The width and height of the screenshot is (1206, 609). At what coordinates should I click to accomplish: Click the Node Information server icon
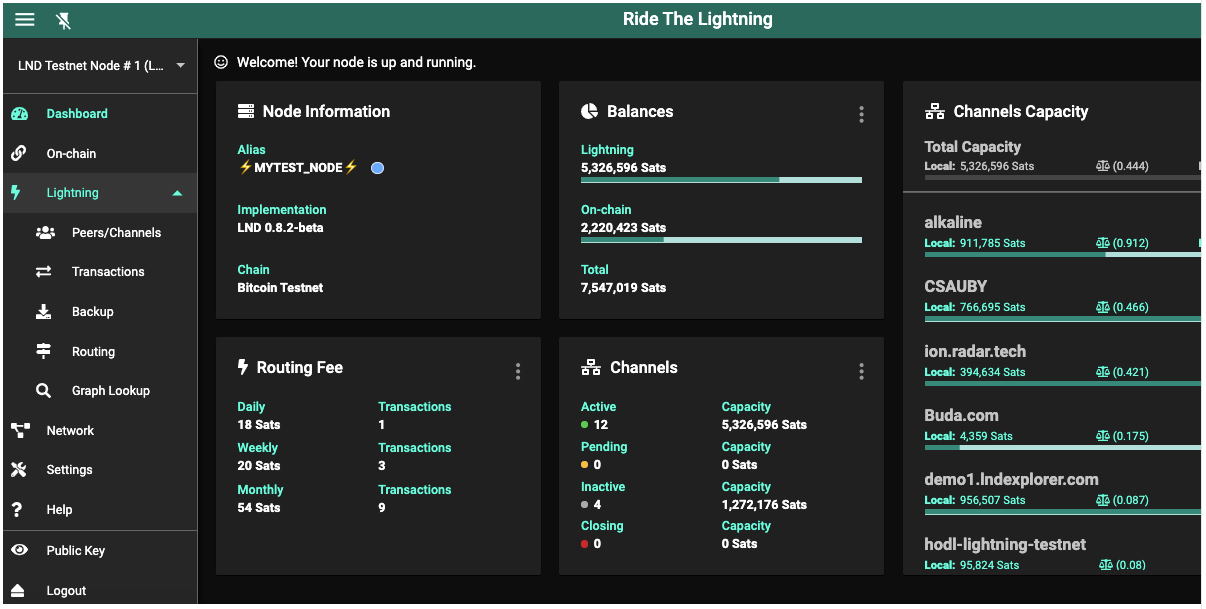point(246,111)
